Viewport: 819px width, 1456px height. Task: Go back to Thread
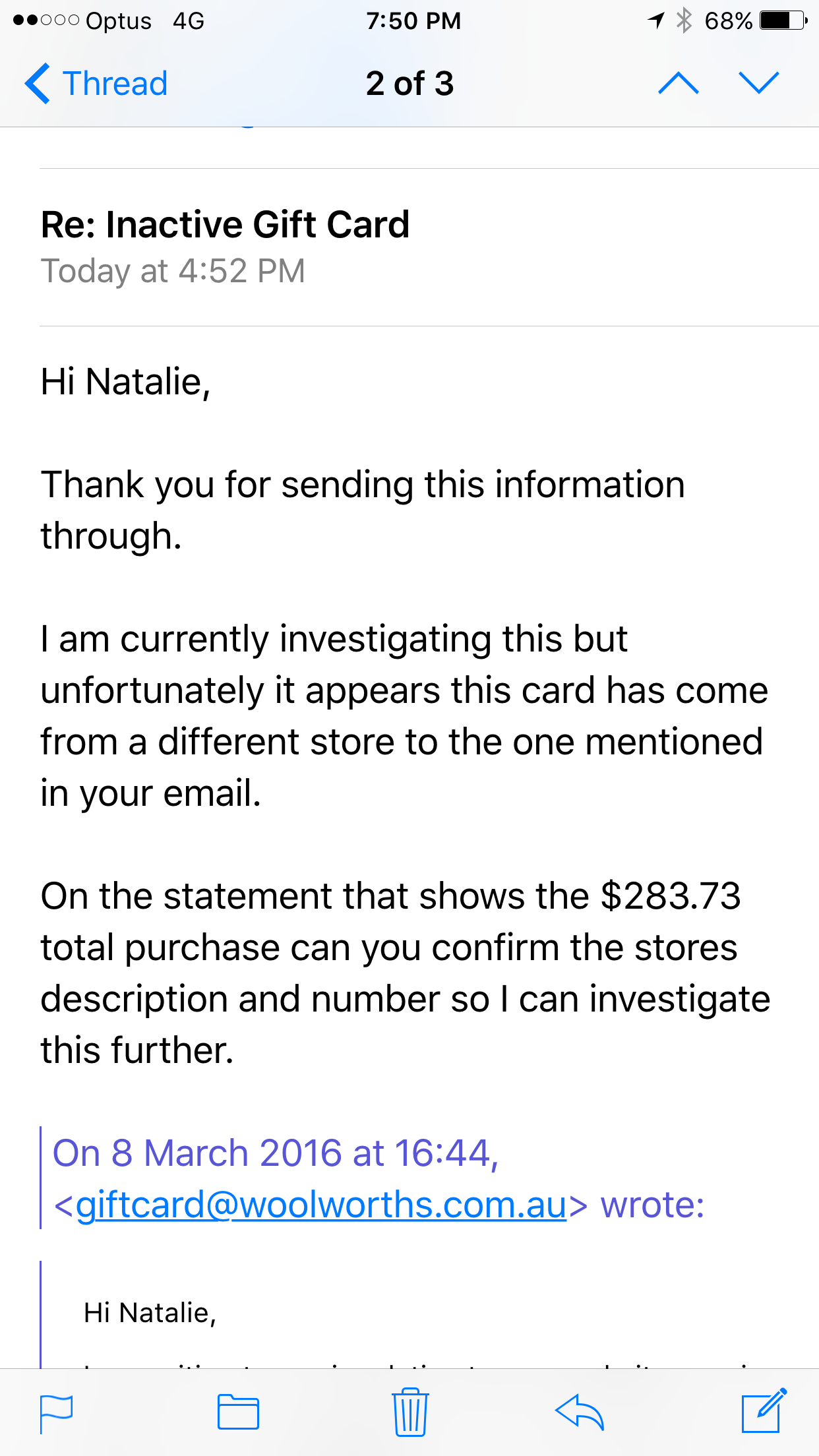pos(96,84)
